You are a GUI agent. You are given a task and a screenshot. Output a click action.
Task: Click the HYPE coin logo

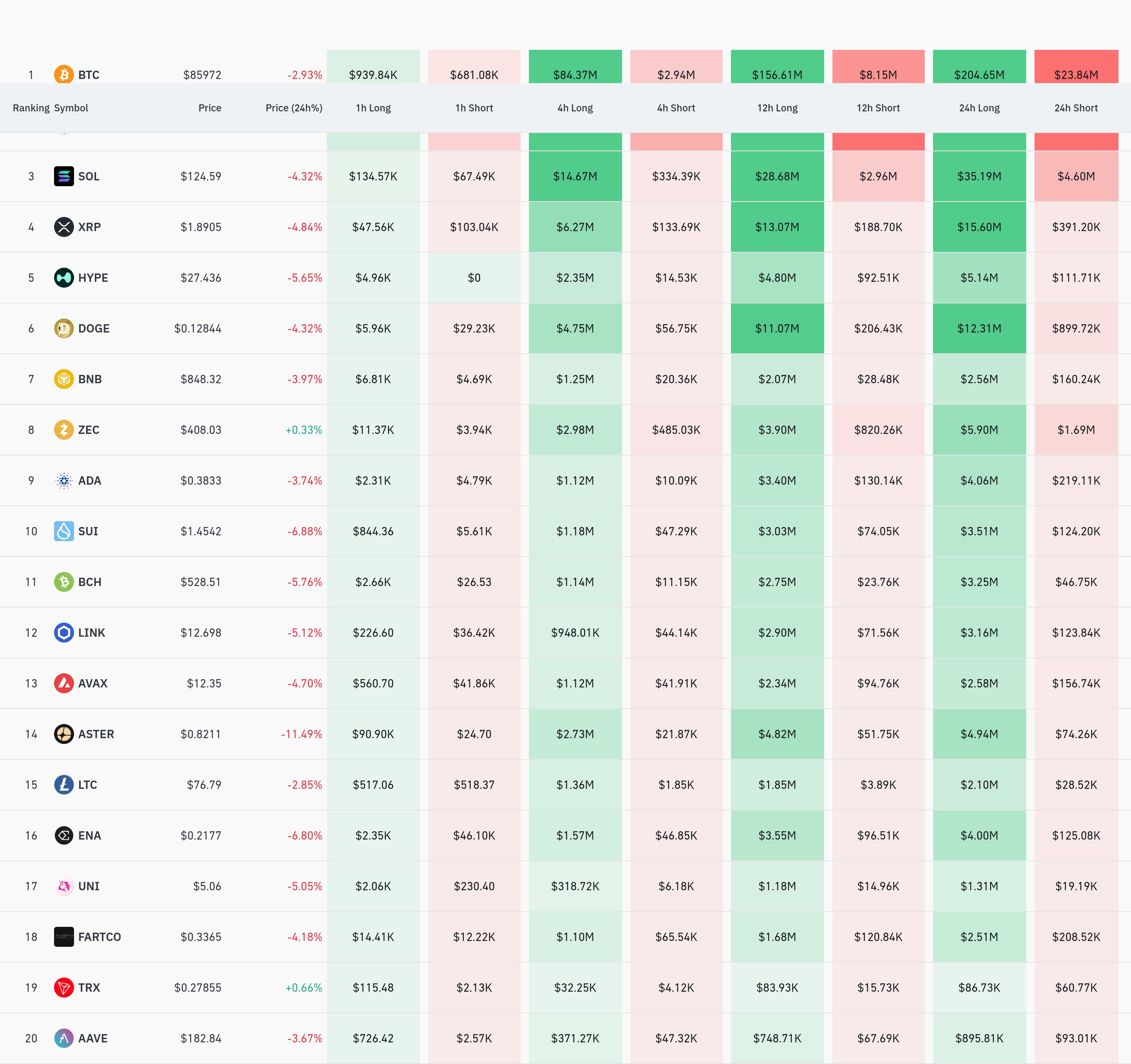[x=64, y=278]
